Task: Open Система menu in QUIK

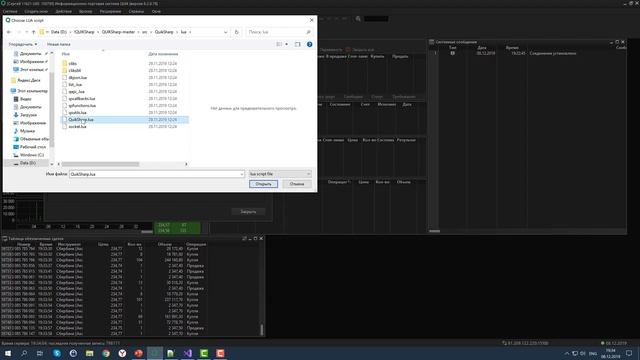Action: [x=10, y=11]
